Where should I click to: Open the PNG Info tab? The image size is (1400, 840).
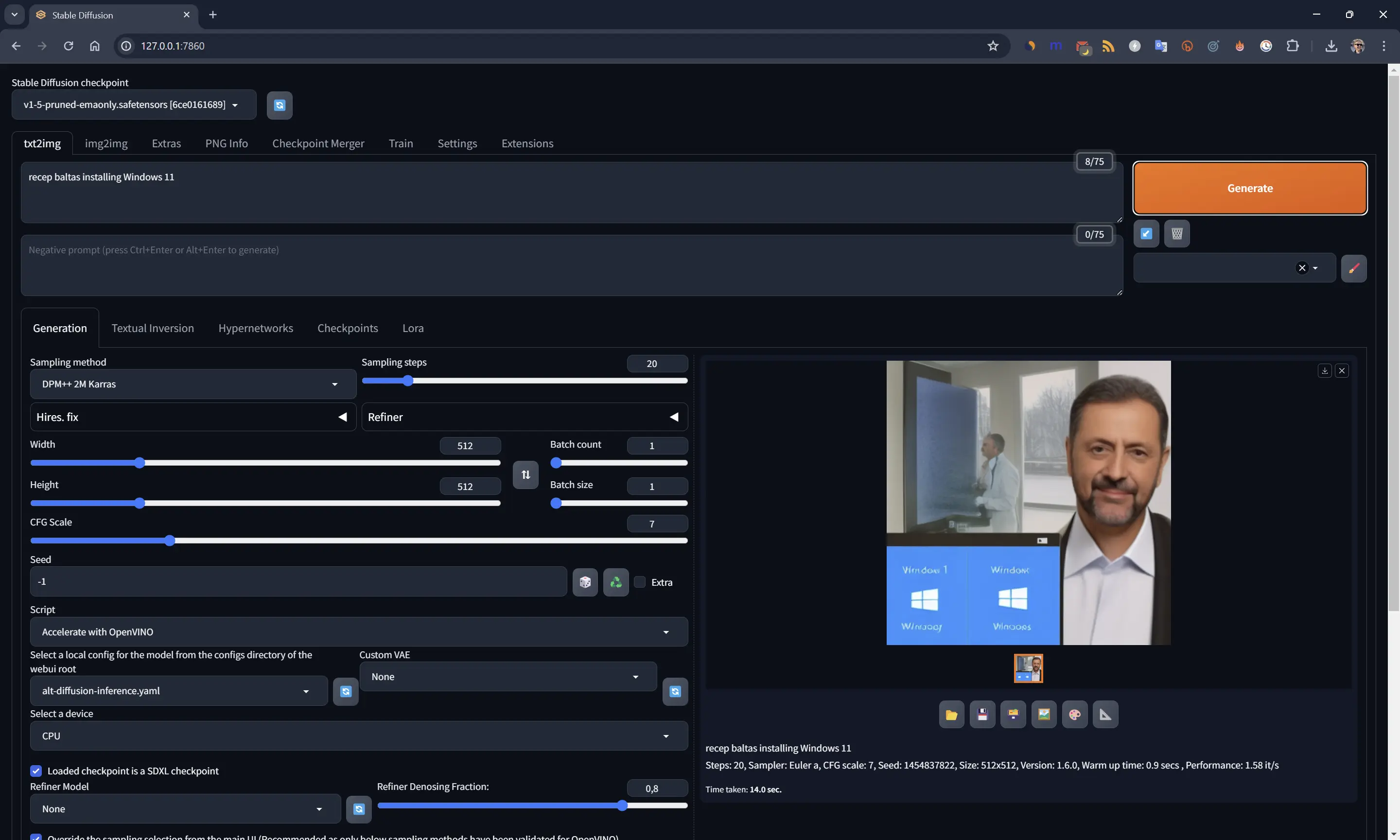pos(227,144)
